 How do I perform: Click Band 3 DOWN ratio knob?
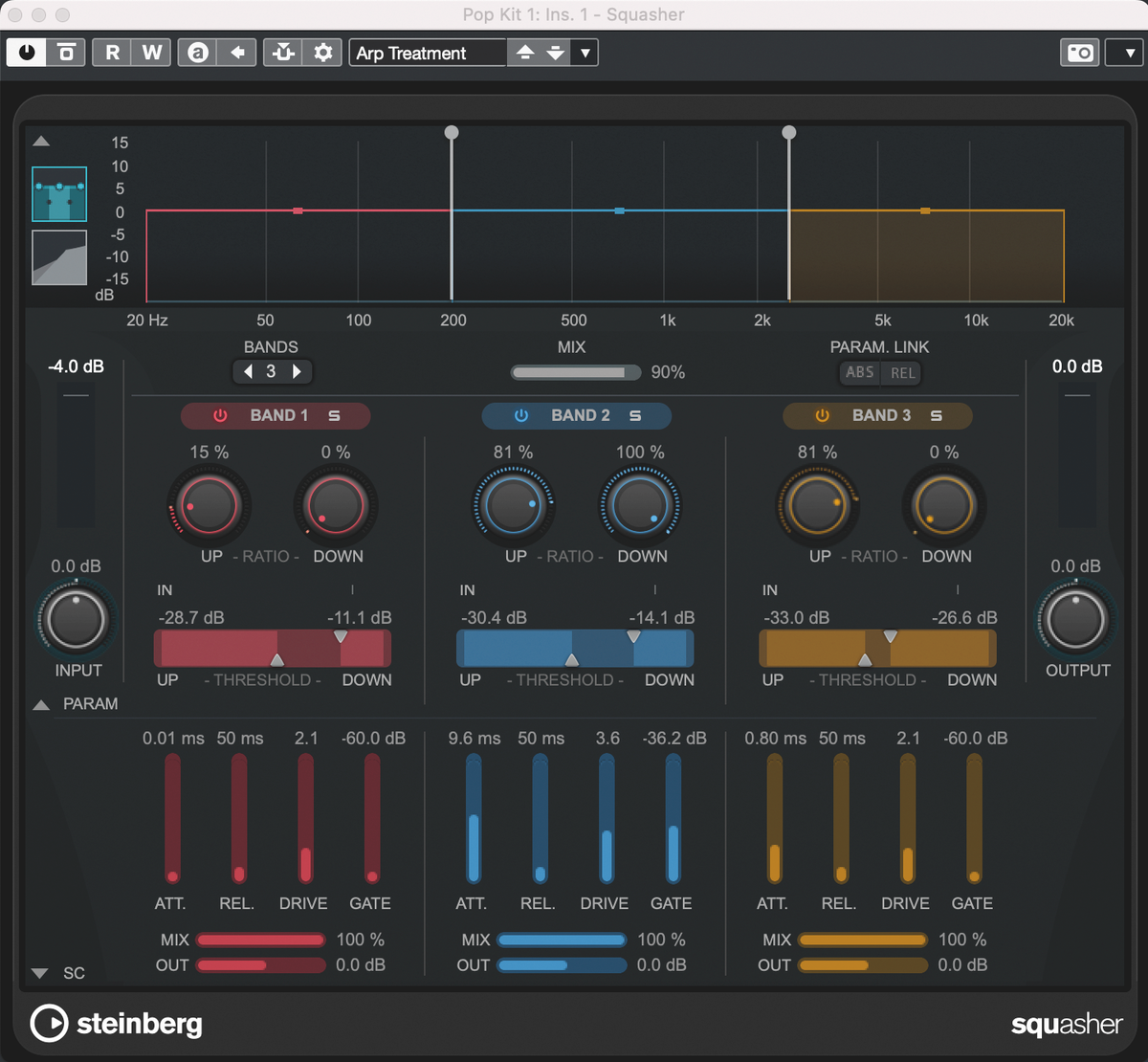point(944,504)
